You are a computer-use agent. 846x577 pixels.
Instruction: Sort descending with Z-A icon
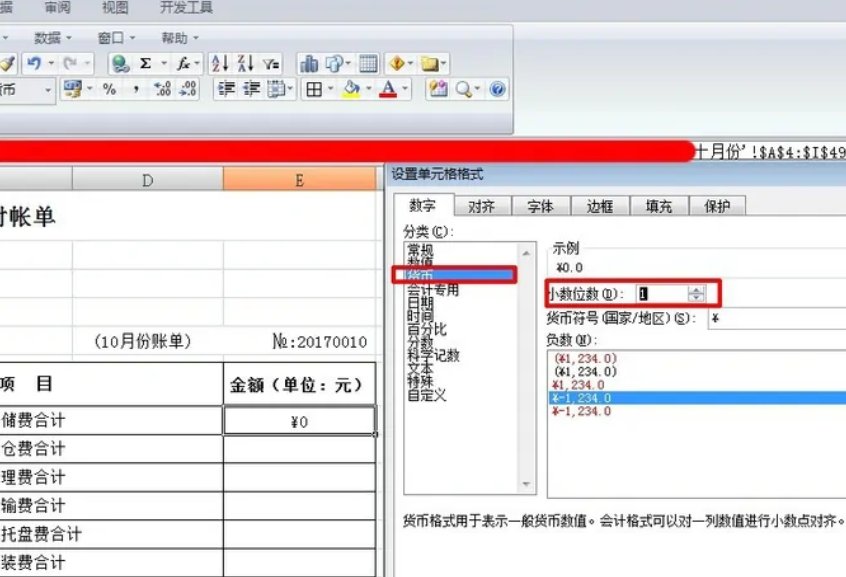[245, 63]
